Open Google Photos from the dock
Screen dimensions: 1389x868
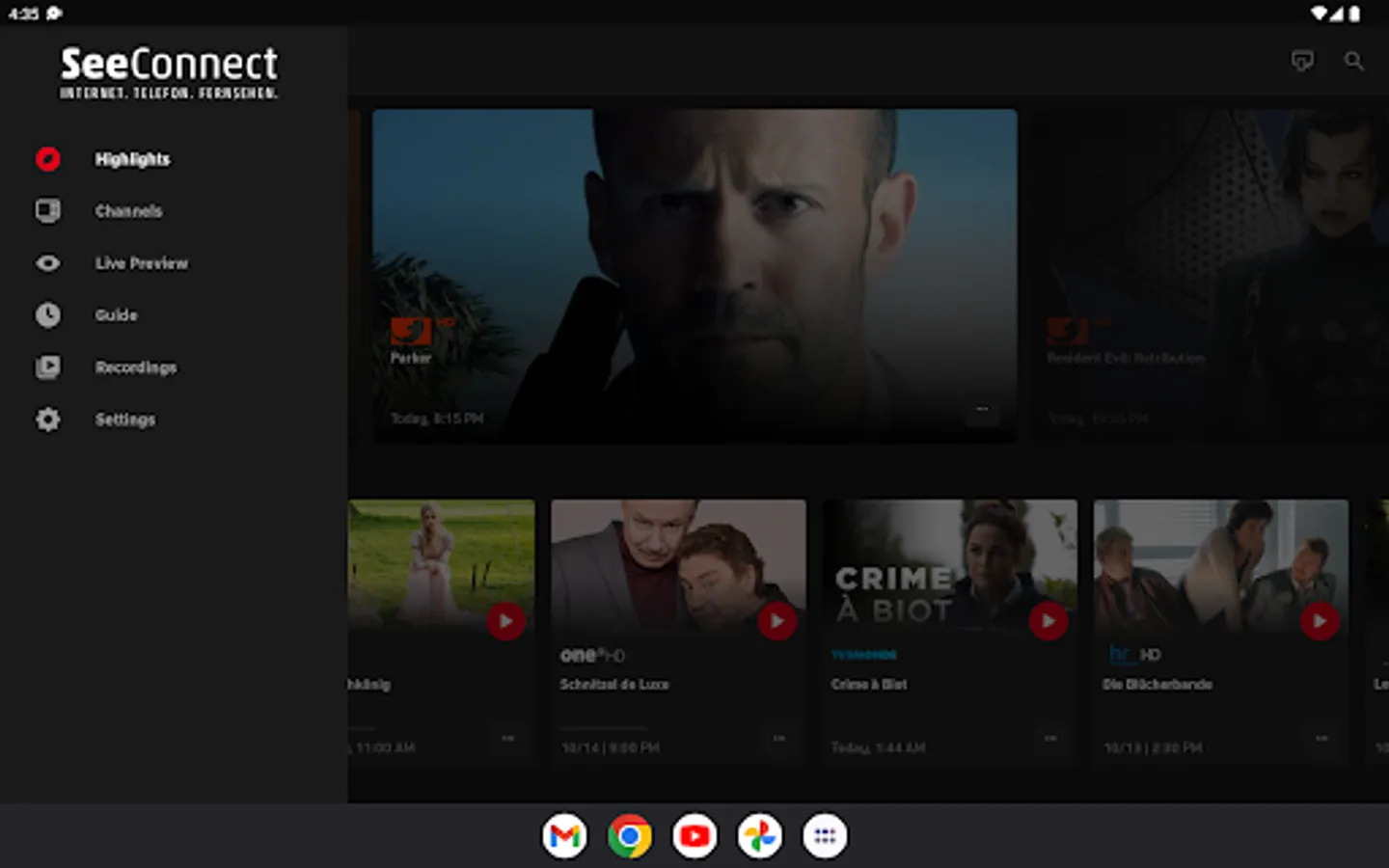[x=760, y=836]
